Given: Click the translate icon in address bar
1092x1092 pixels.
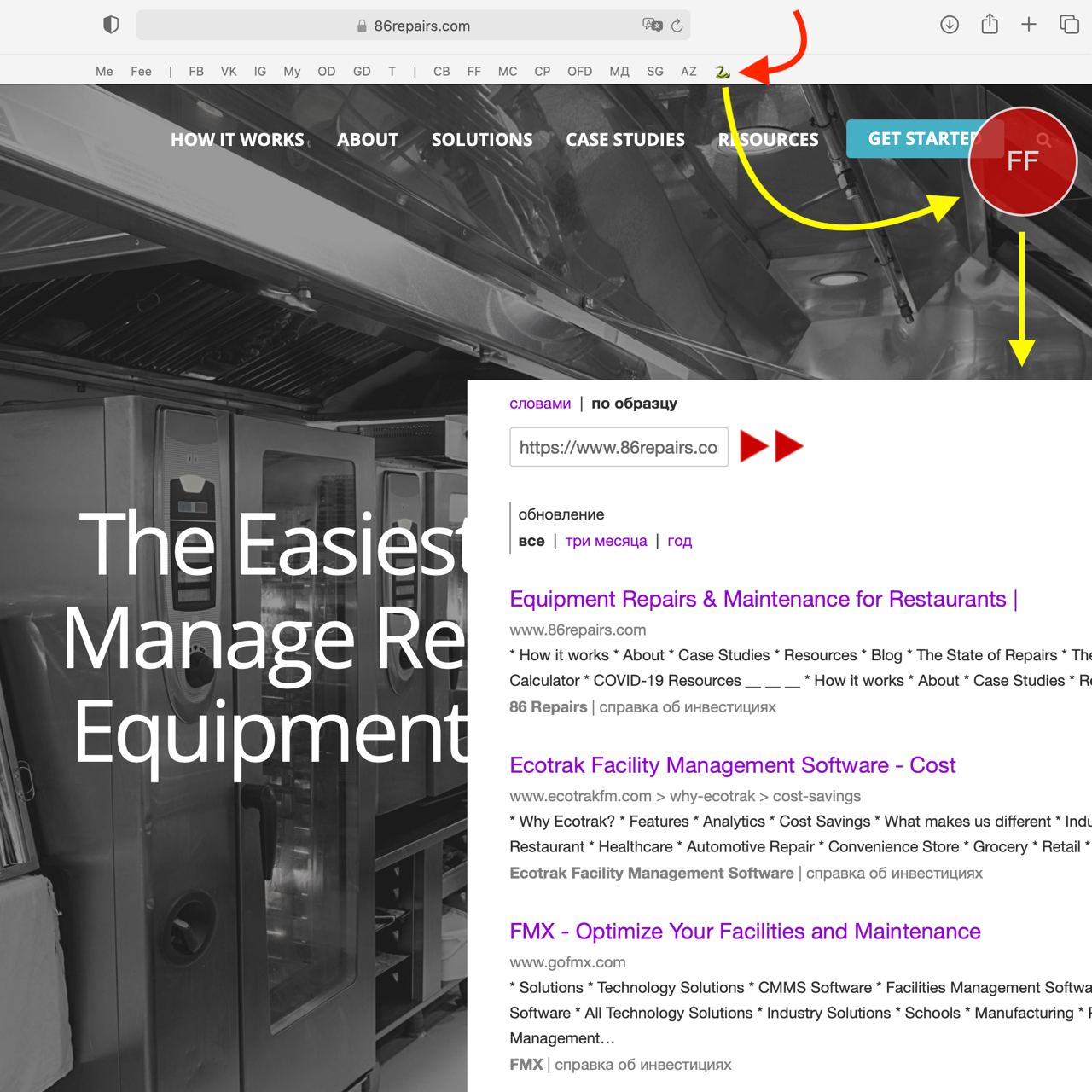Looking at the screenshot, I should 653,26.
